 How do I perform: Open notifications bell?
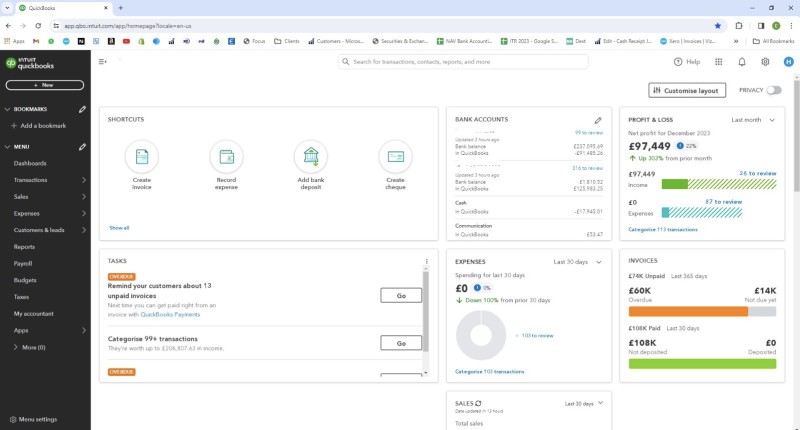pyautogui.click(x=742, y=62)
